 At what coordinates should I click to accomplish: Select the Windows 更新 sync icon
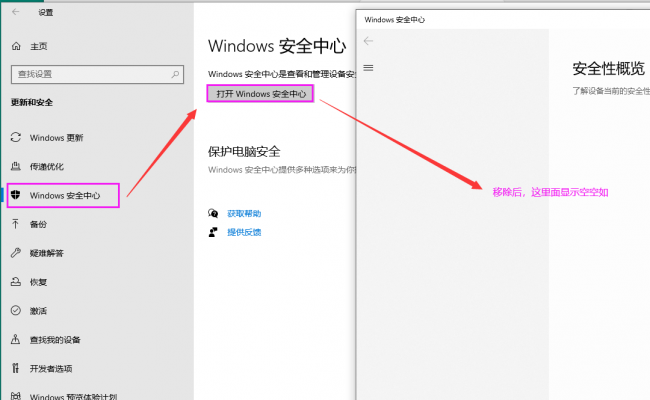point(16,137)
